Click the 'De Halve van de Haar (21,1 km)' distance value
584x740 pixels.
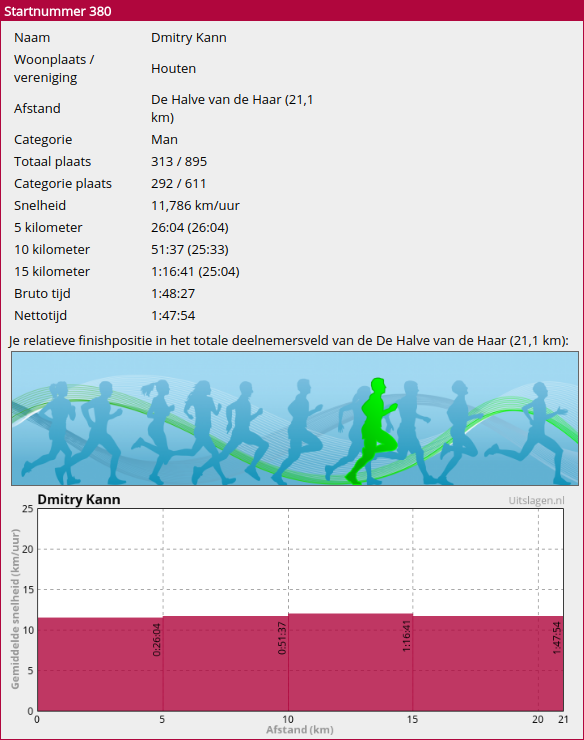coord(232,109)
